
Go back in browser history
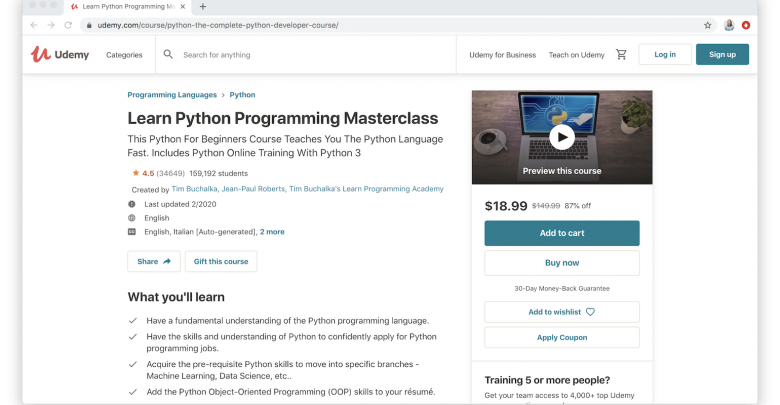pyautogui.click(x=34, y=25)
